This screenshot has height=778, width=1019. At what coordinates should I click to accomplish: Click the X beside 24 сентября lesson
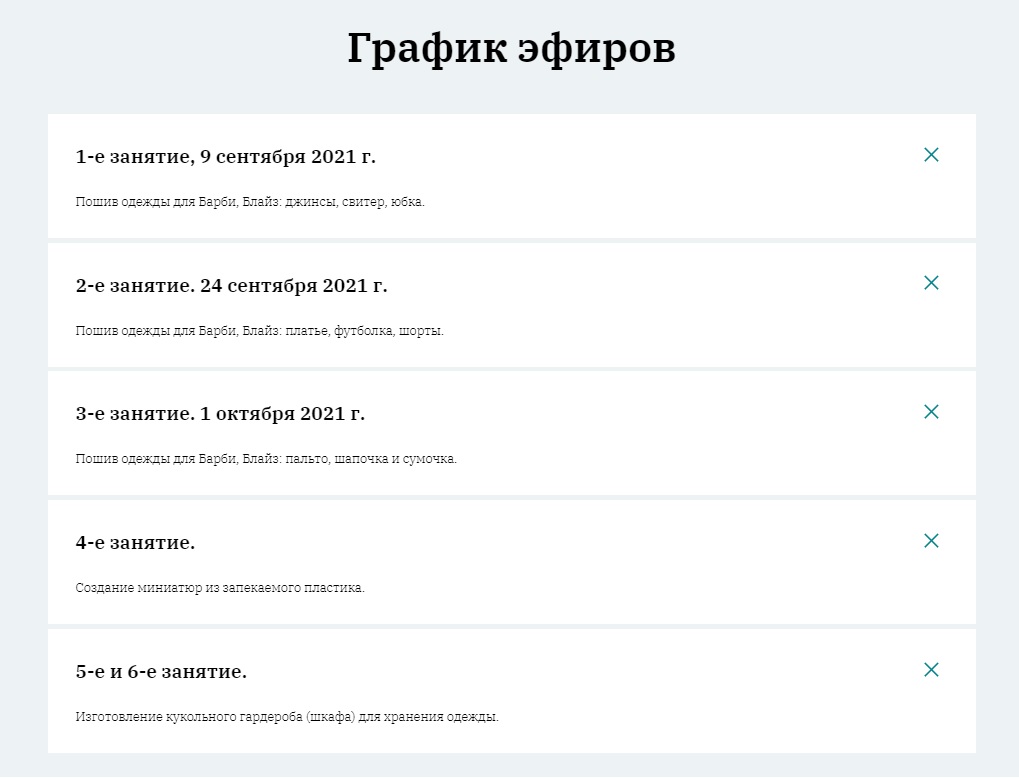tap(931, 283)
